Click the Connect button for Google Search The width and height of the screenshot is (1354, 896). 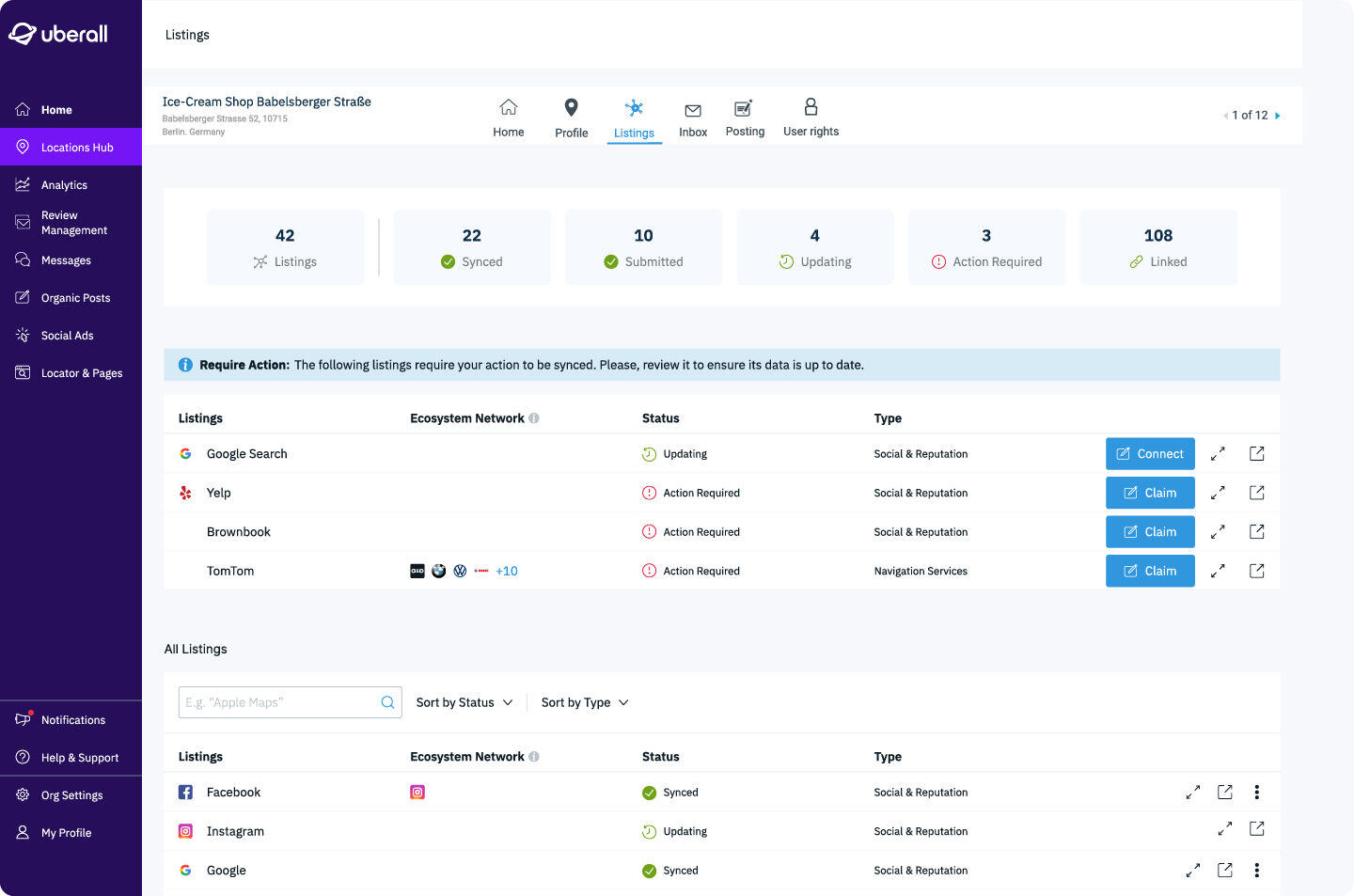pos(1150,454)
